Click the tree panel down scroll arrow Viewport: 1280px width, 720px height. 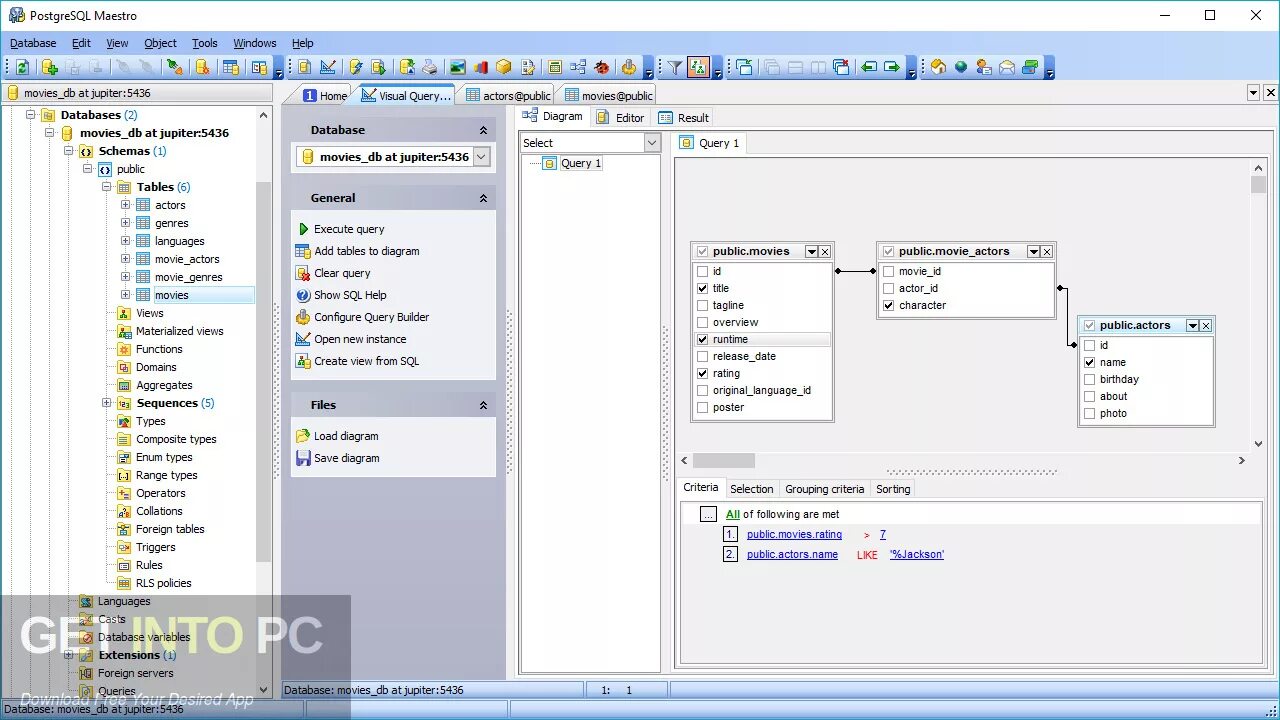264,689
